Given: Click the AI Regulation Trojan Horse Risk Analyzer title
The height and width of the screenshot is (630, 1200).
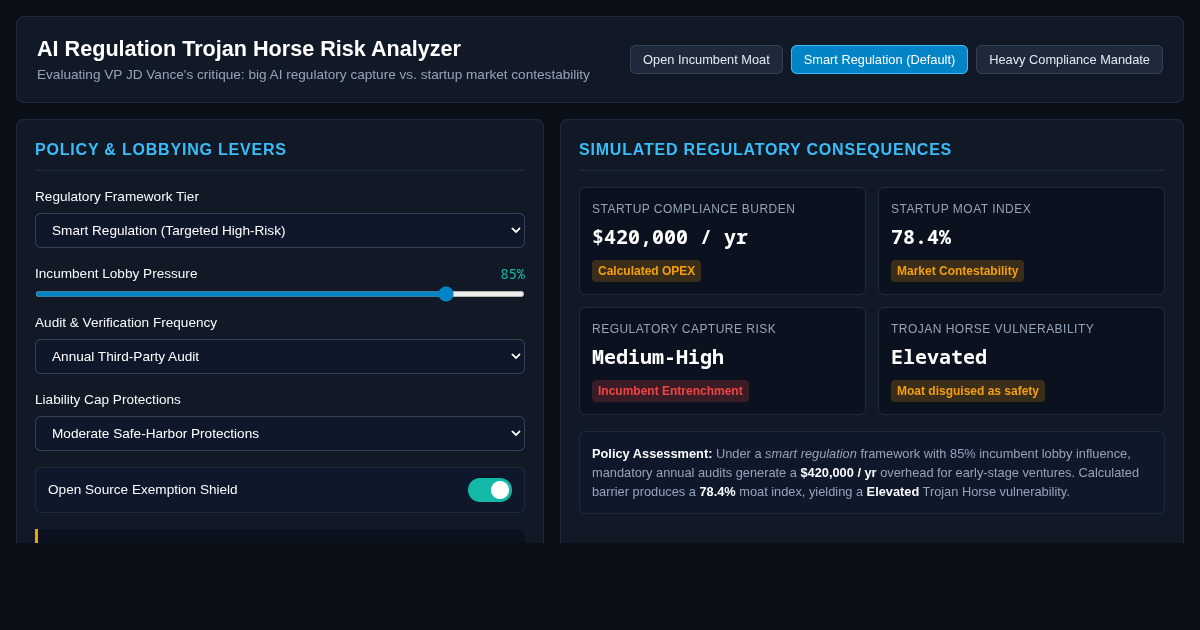Looking at the screenshot, I should [249, 48].
